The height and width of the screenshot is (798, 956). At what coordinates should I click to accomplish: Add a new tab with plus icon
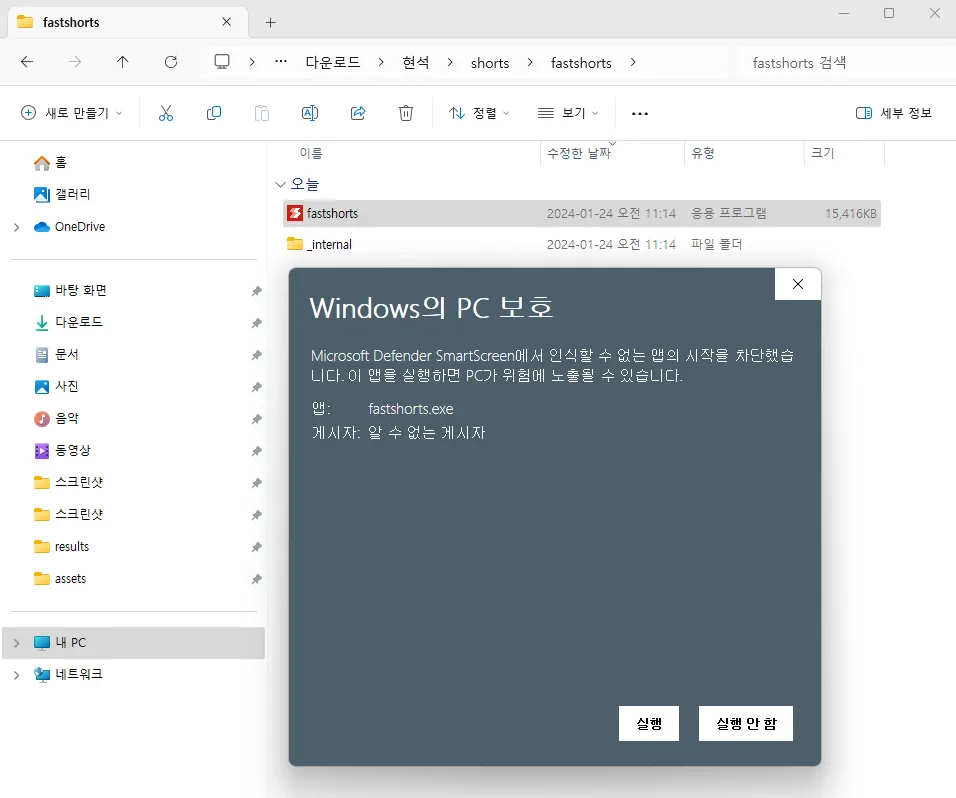click(x=271, y=23)
